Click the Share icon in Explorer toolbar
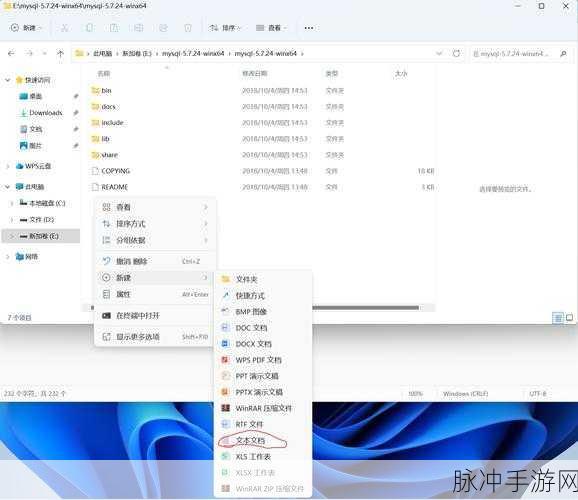Screen dimensions: 578x500 [x=163, y=28]
